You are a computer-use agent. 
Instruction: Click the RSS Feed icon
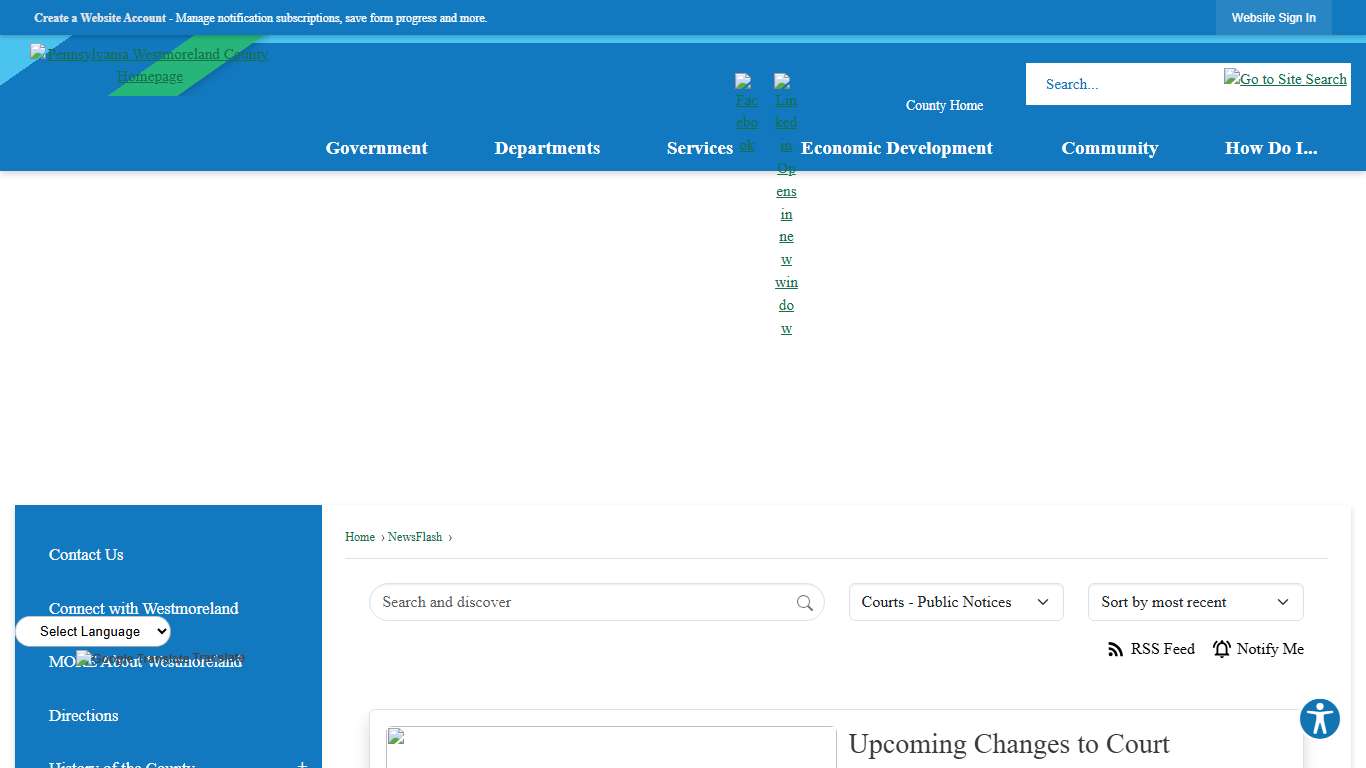pos(1116,650)
